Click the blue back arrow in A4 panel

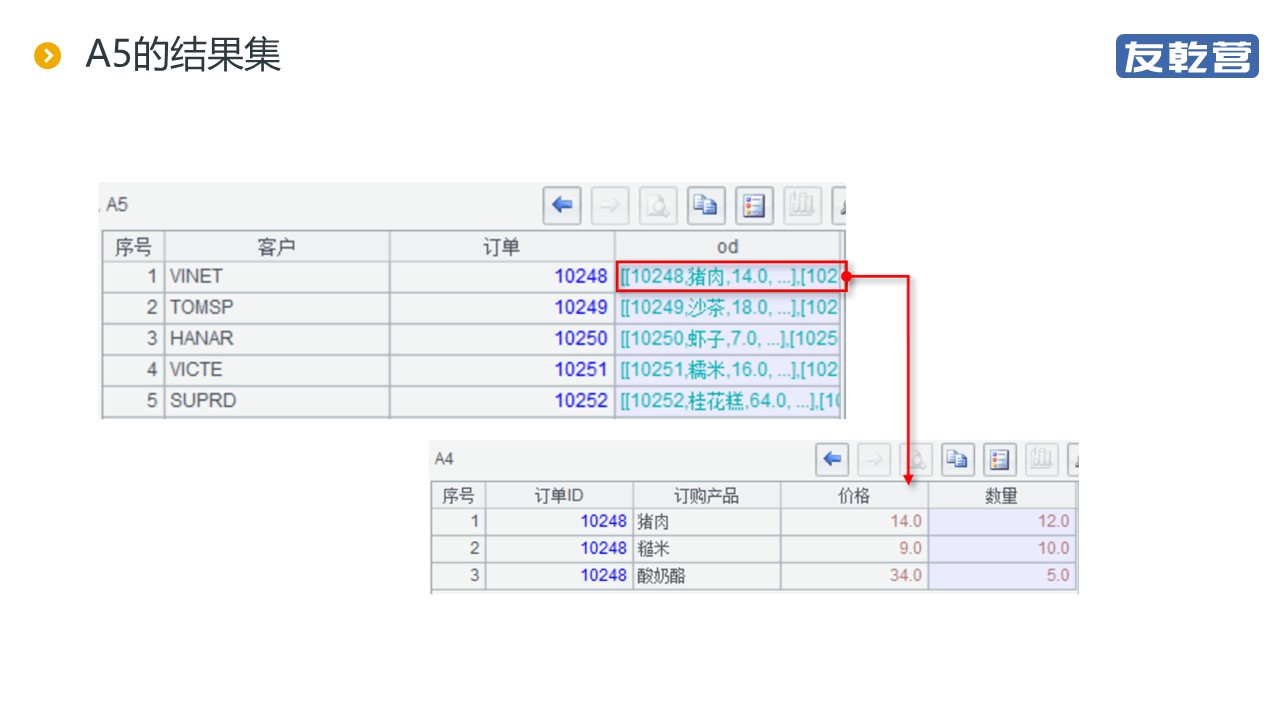(x=833, y=460)
